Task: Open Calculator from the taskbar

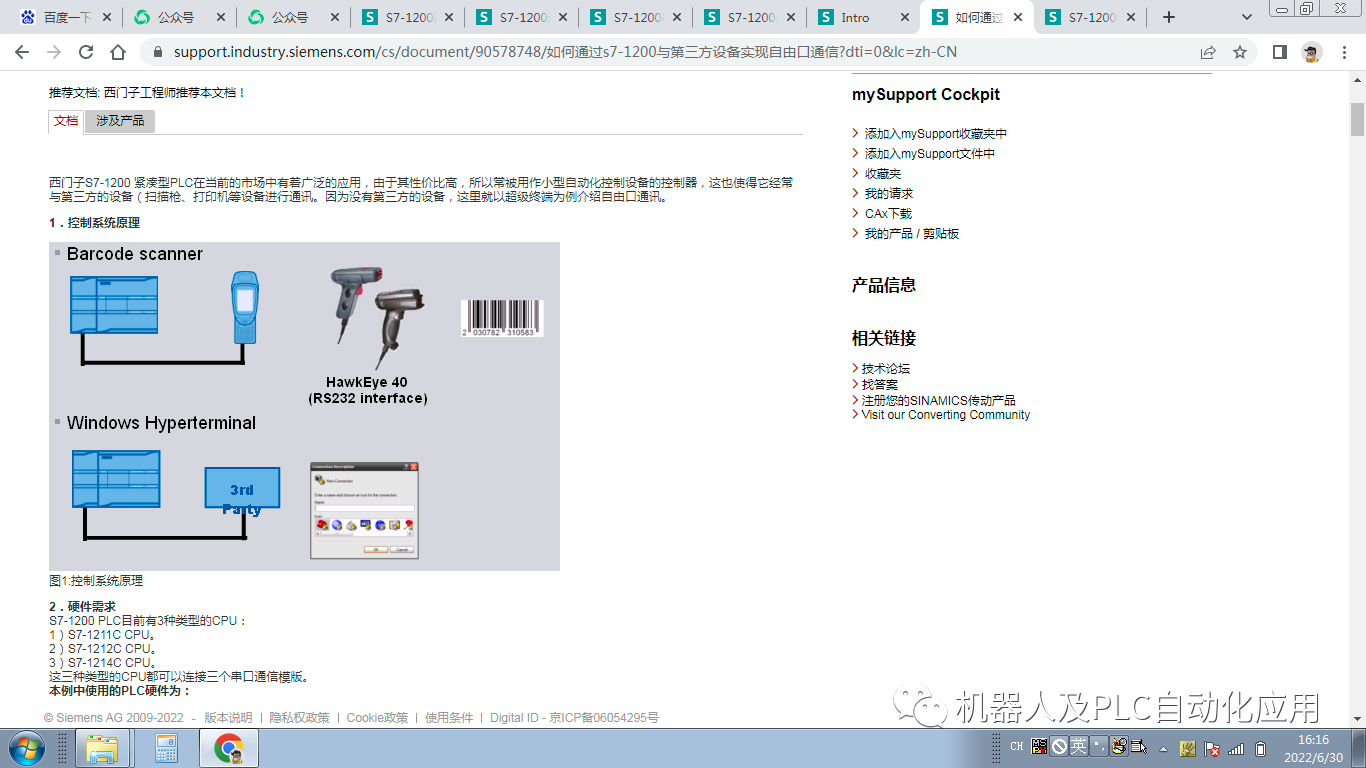Action: point(166,748)
